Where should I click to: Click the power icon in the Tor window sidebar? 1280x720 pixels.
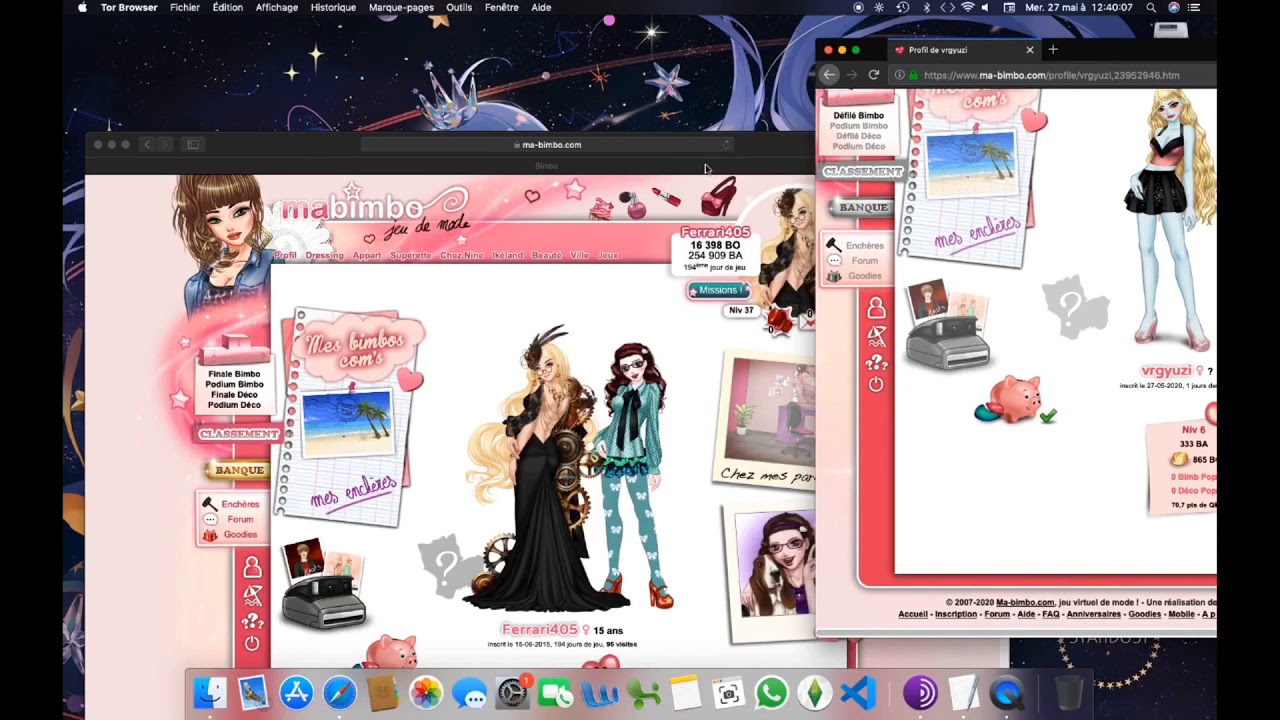click(x=876, y=384)
